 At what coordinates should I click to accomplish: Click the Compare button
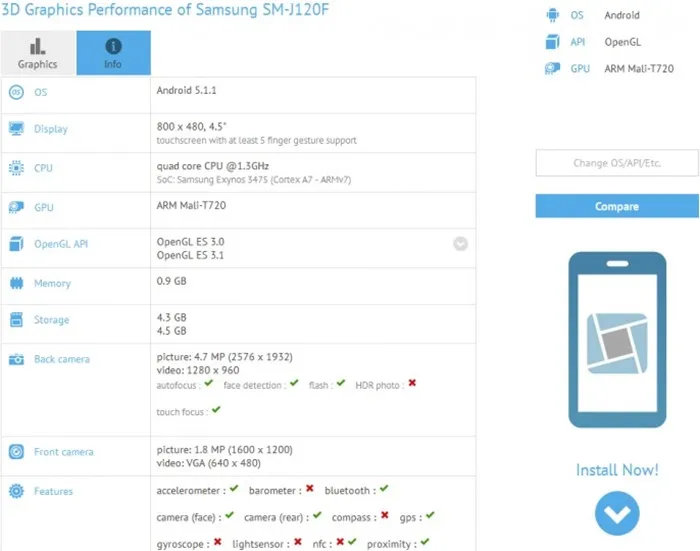[617, 206]
